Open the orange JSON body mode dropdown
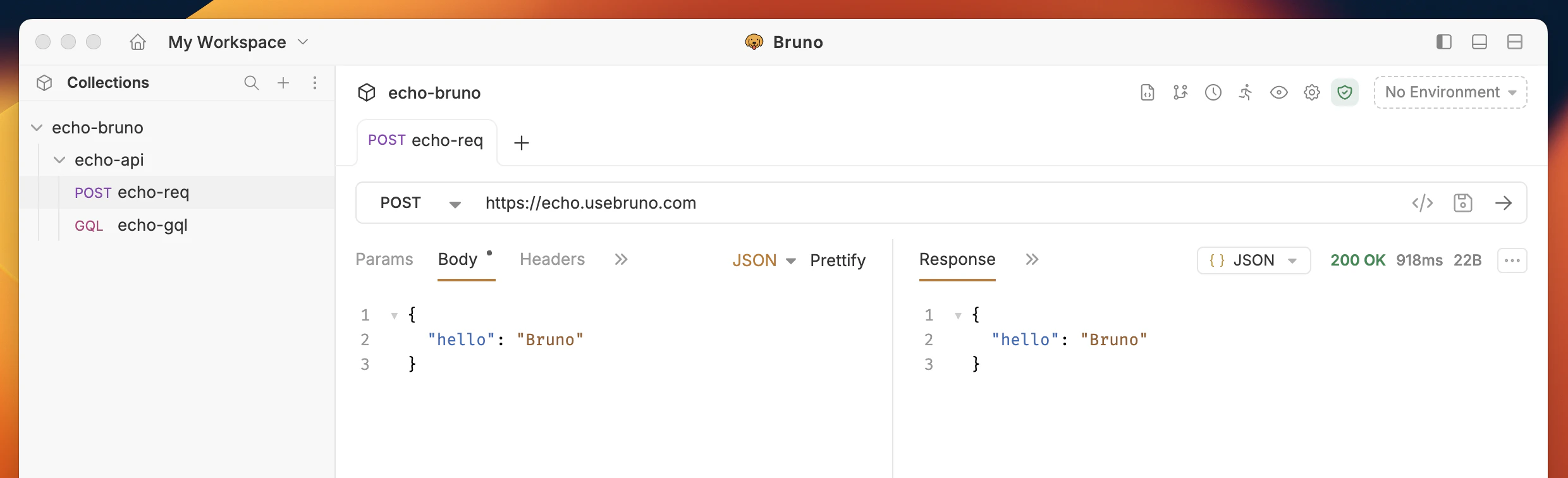 (x=764, y=260)
